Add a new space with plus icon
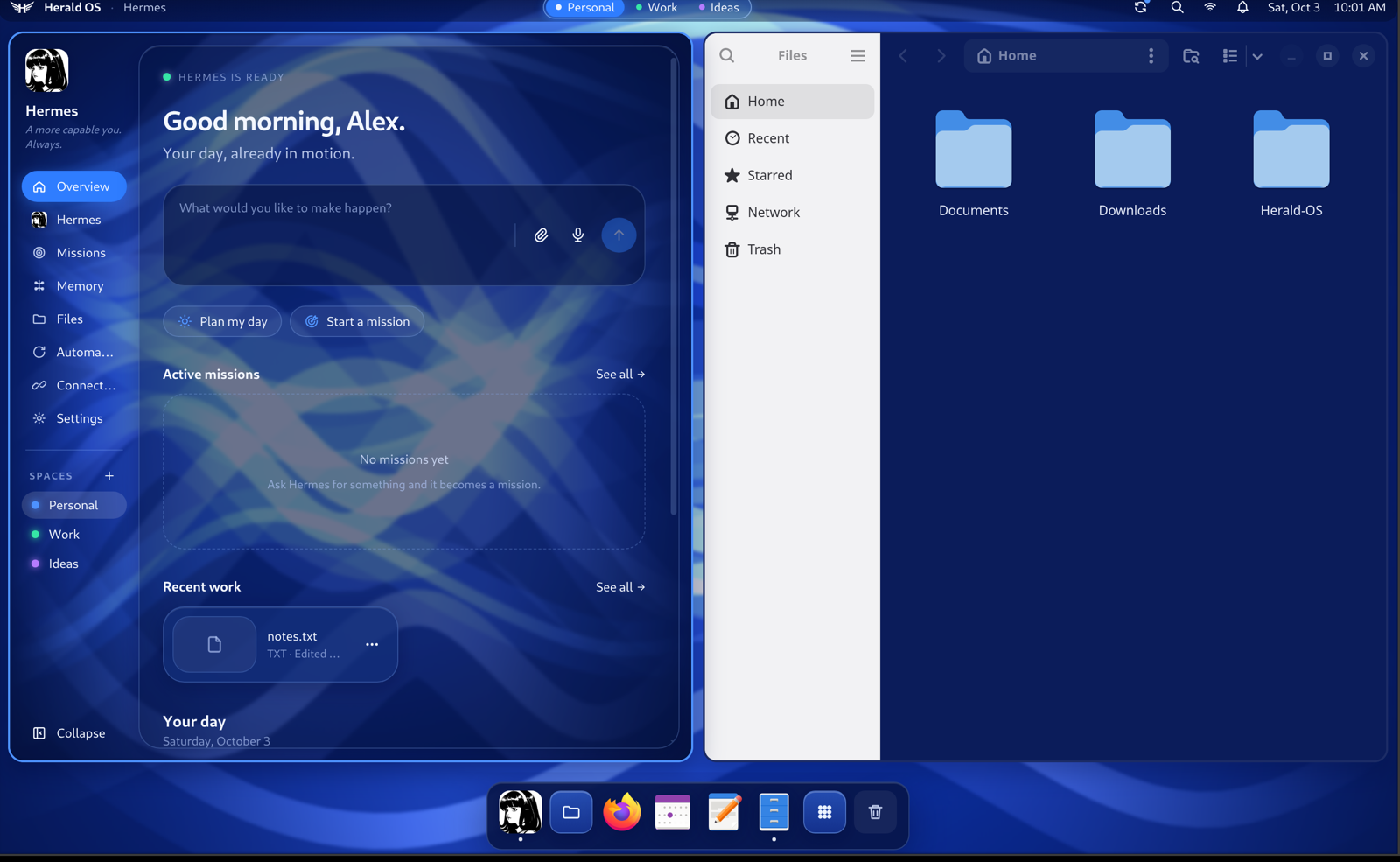The width and height of the screenshot is (1400, 862). [x=109, y=476]
